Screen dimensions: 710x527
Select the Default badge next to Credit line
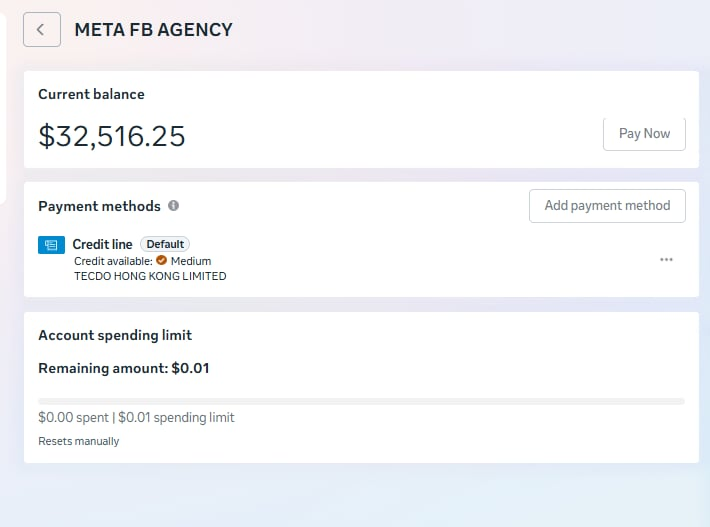165,244
